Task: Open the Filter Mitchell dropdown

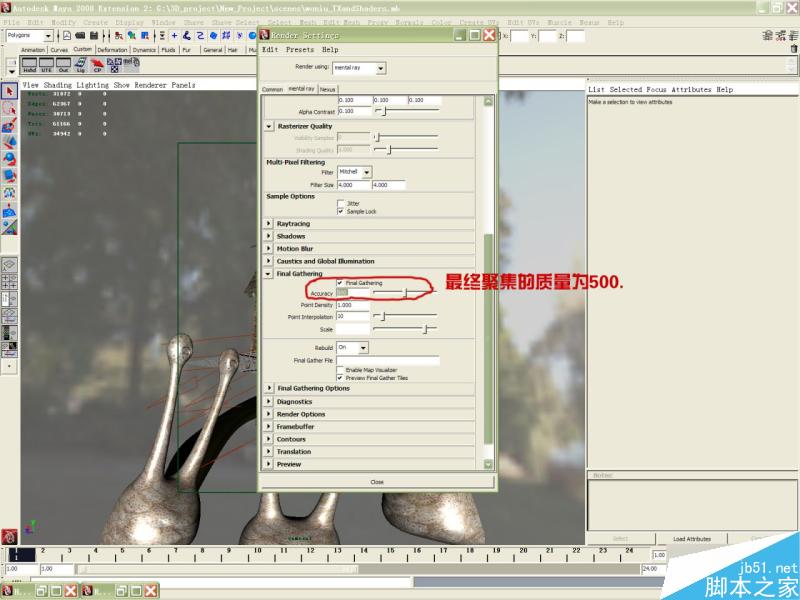Action: click(x=355, y=172)
